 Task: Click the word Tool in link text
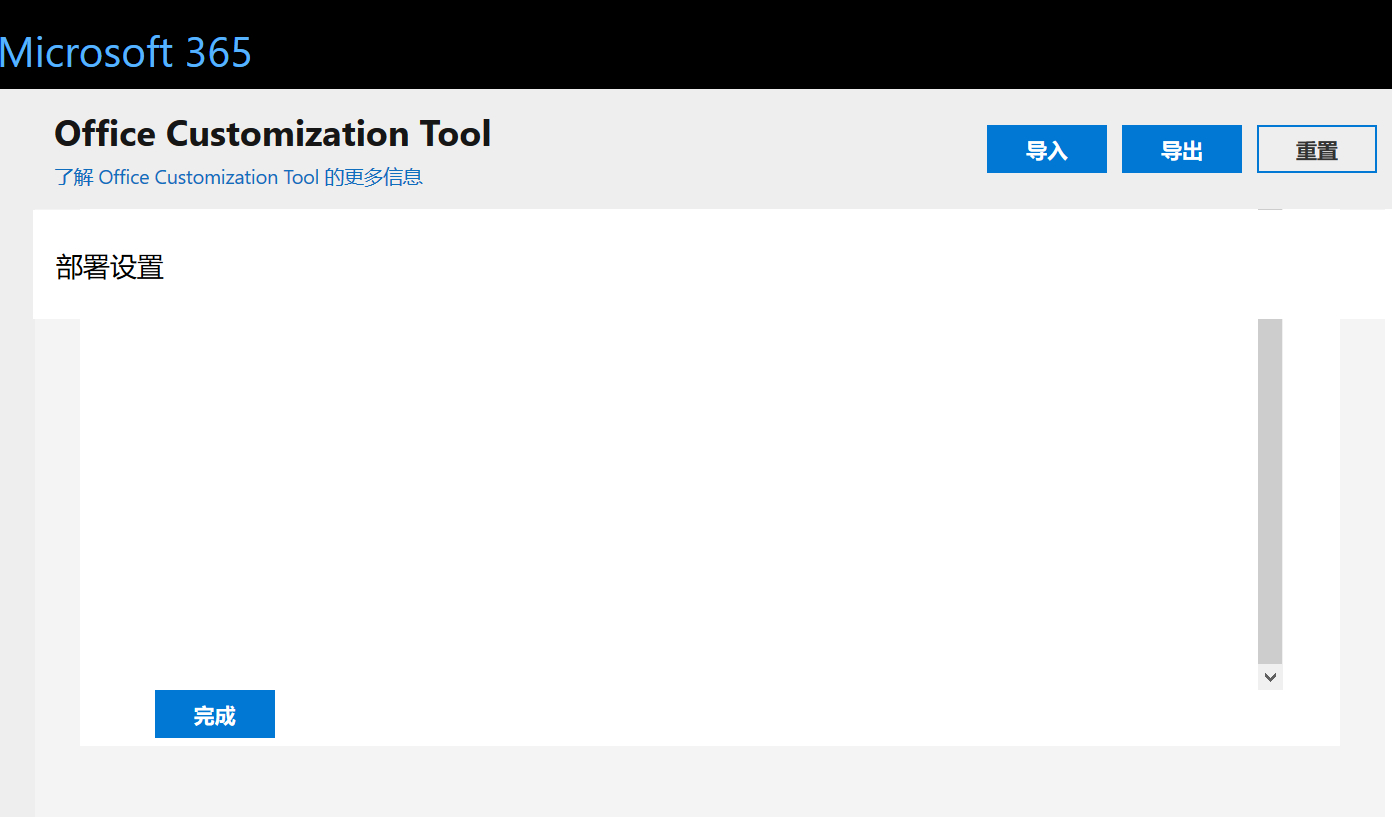300,177
